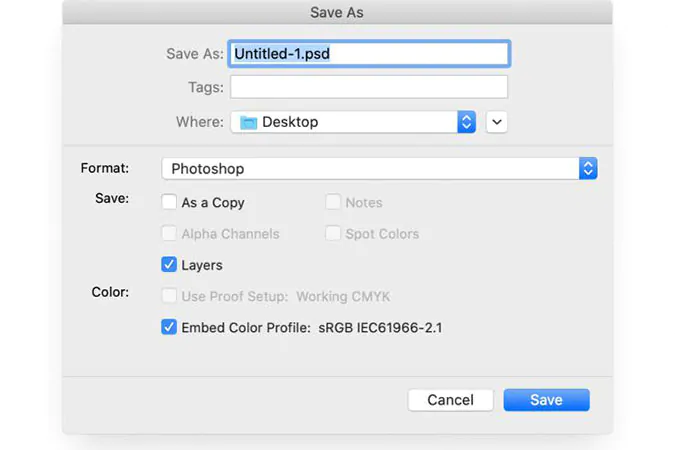Screen dimensions: 675x450
Task: Disable the Embed Color Profile checkbox
Action: pos(170,327)
